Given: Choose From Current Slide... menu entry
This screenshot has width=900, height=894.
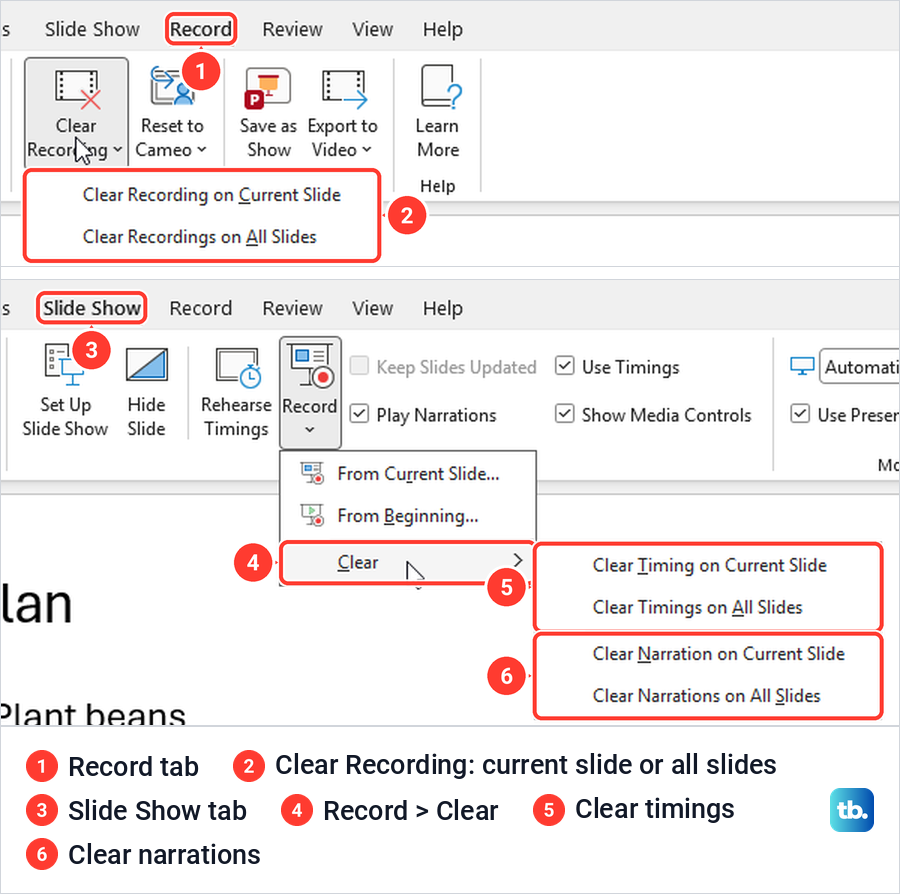Looking at the screenshot, I should [408, 473].
